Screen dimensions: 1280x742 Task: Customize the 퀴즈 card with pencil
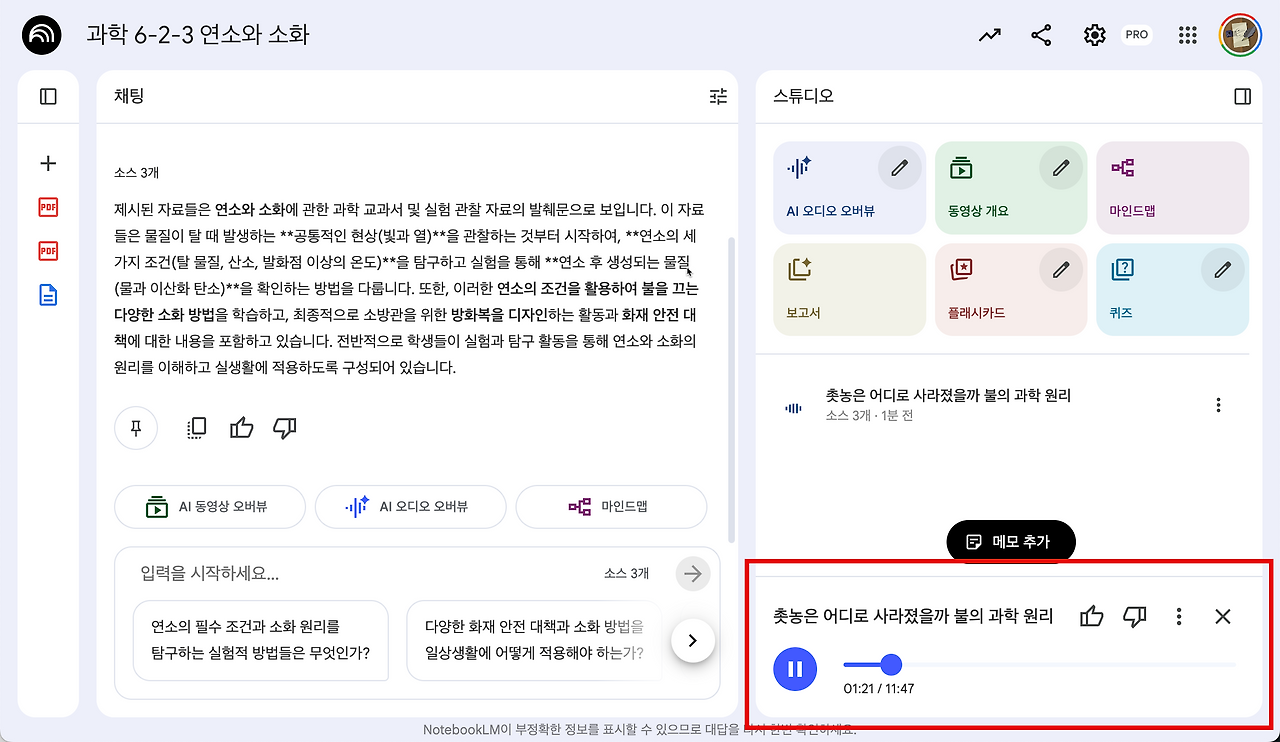(1222, 269)
